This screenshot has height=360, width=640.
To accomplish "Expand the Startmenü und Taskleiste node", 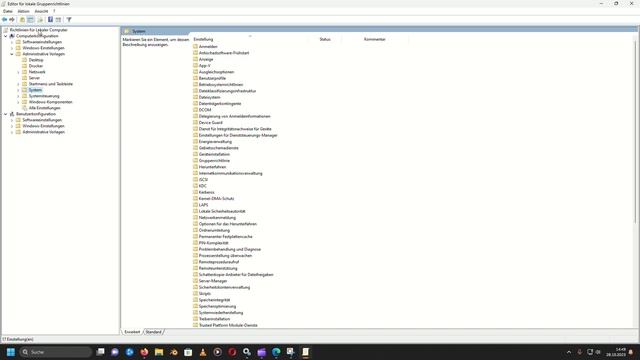I will (x=18, y=84).
